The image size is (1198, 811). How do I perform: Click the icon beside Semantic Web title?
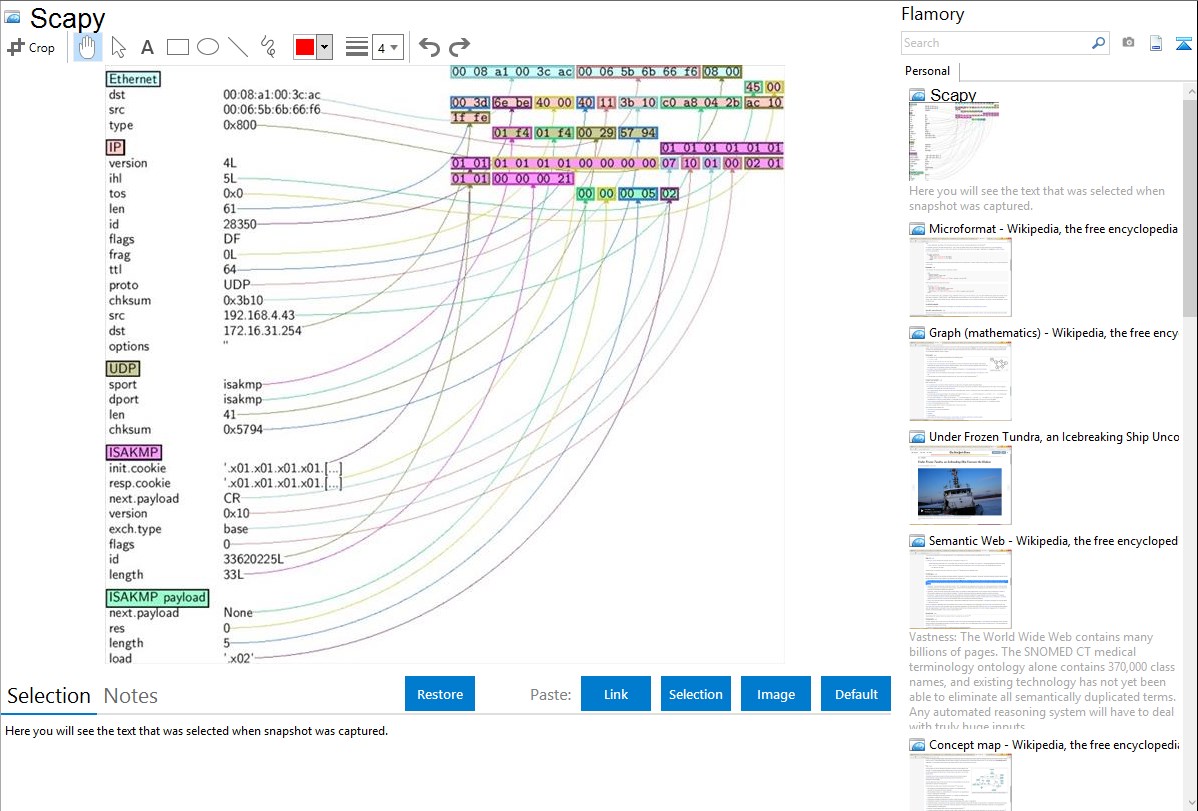pyautogui.click(x=917, y=541)
